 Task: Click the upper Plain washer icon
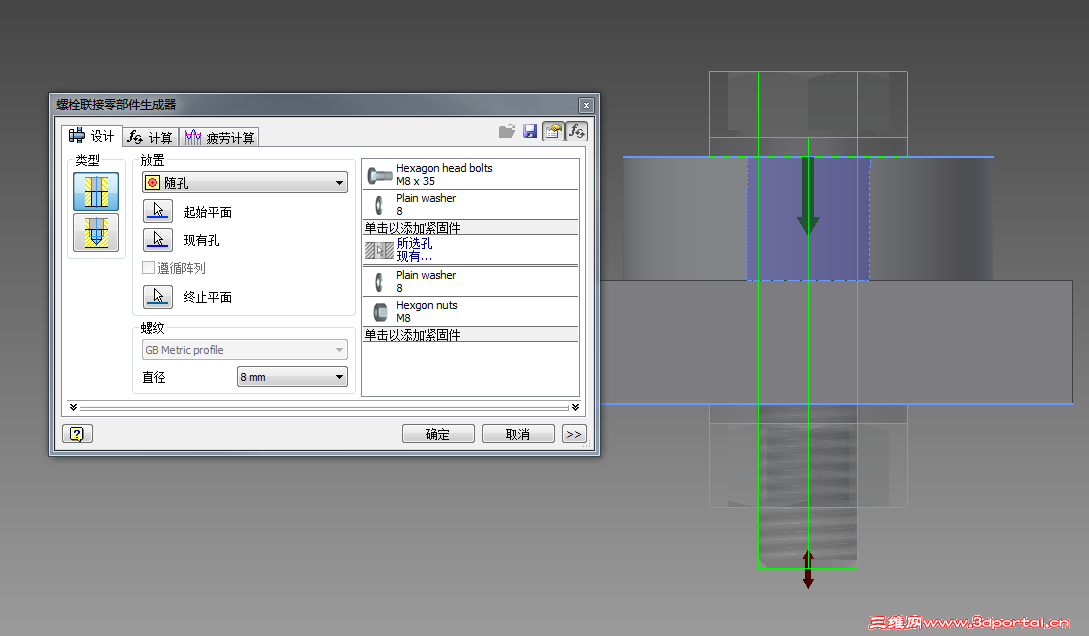(379, 205)
